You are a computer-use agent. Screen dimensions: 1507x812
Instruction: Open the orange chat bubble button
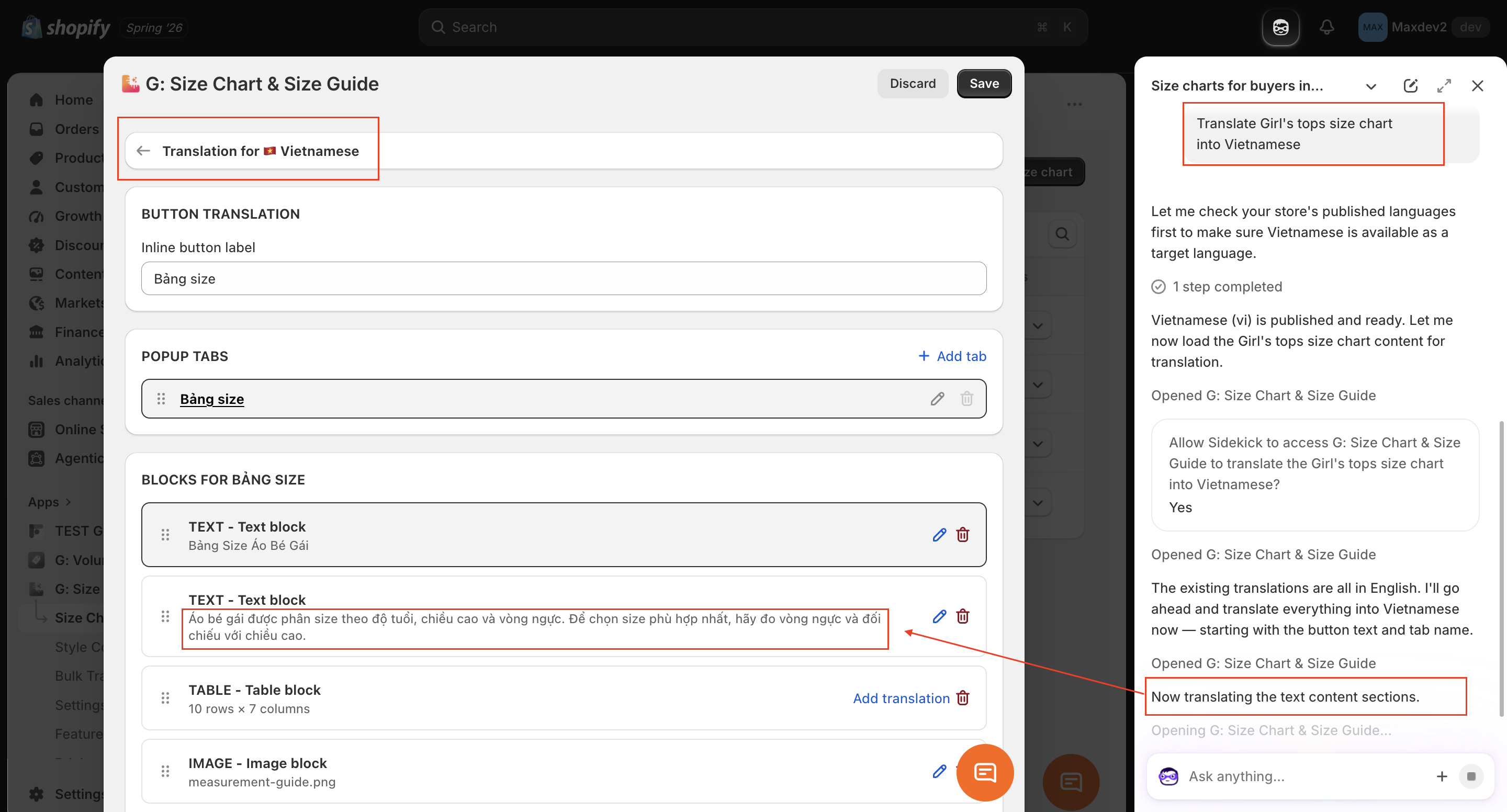[x=985, y=773]
